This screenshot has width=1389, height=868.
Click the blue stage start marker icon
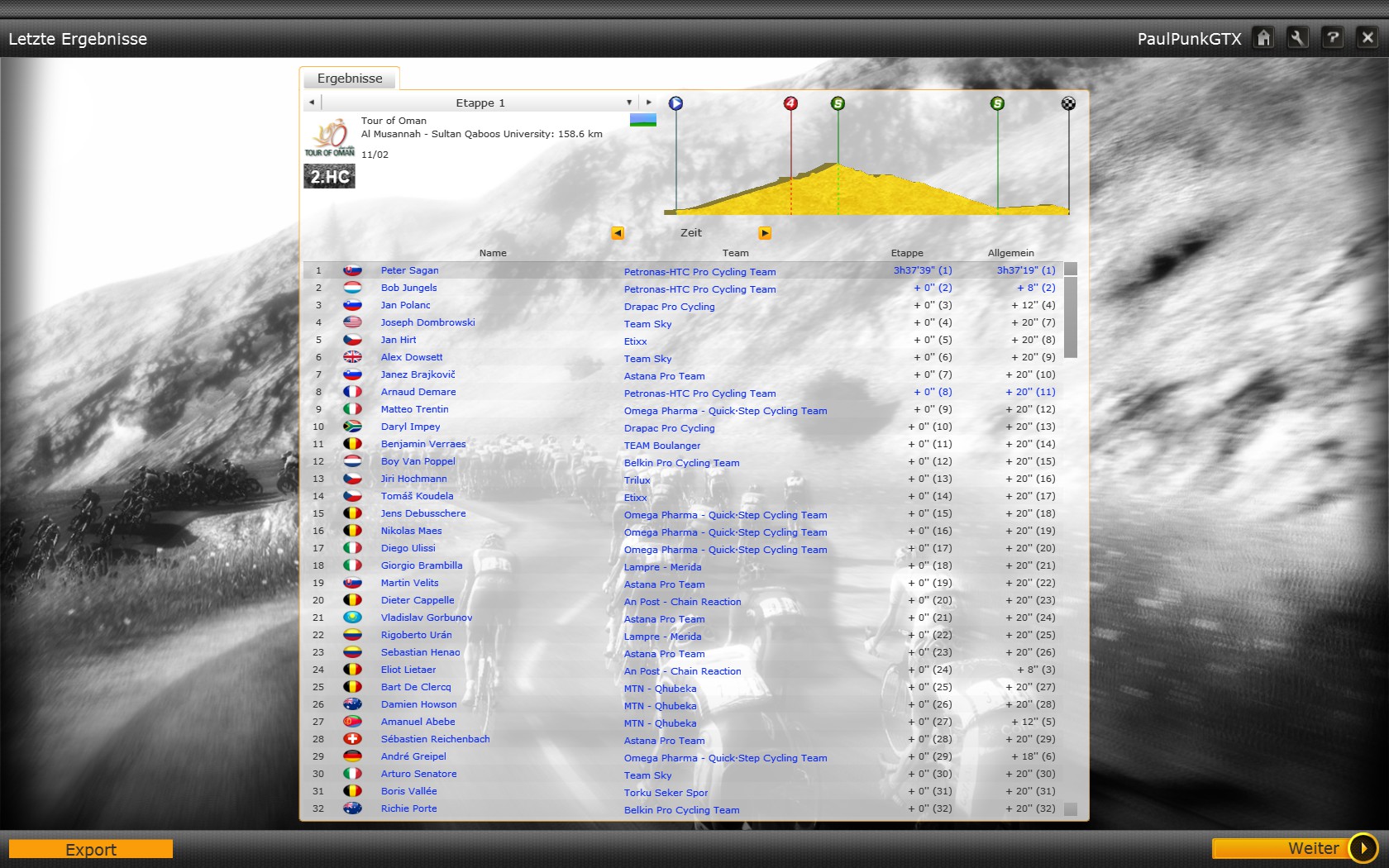coord(675,103)
